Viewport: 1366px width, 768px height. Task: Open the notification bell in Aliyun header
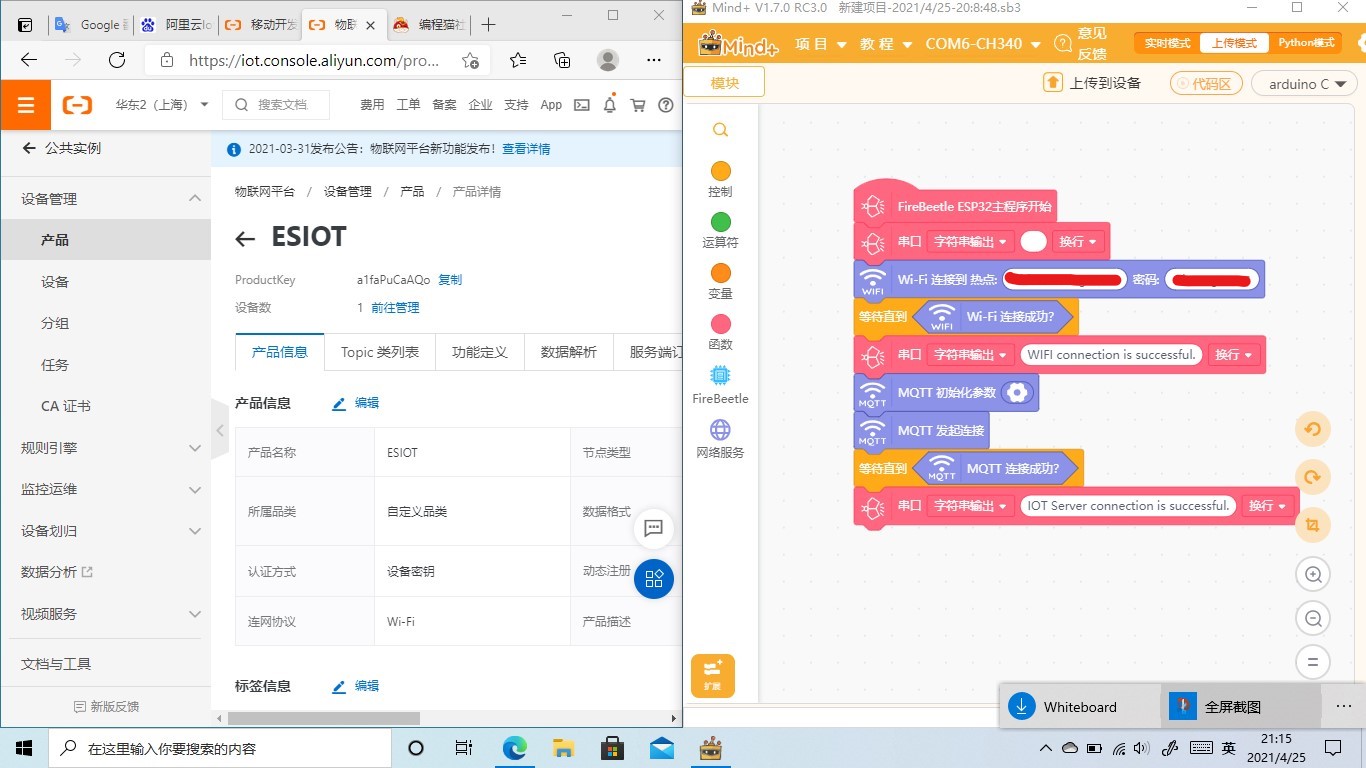(x=610, y=105)
